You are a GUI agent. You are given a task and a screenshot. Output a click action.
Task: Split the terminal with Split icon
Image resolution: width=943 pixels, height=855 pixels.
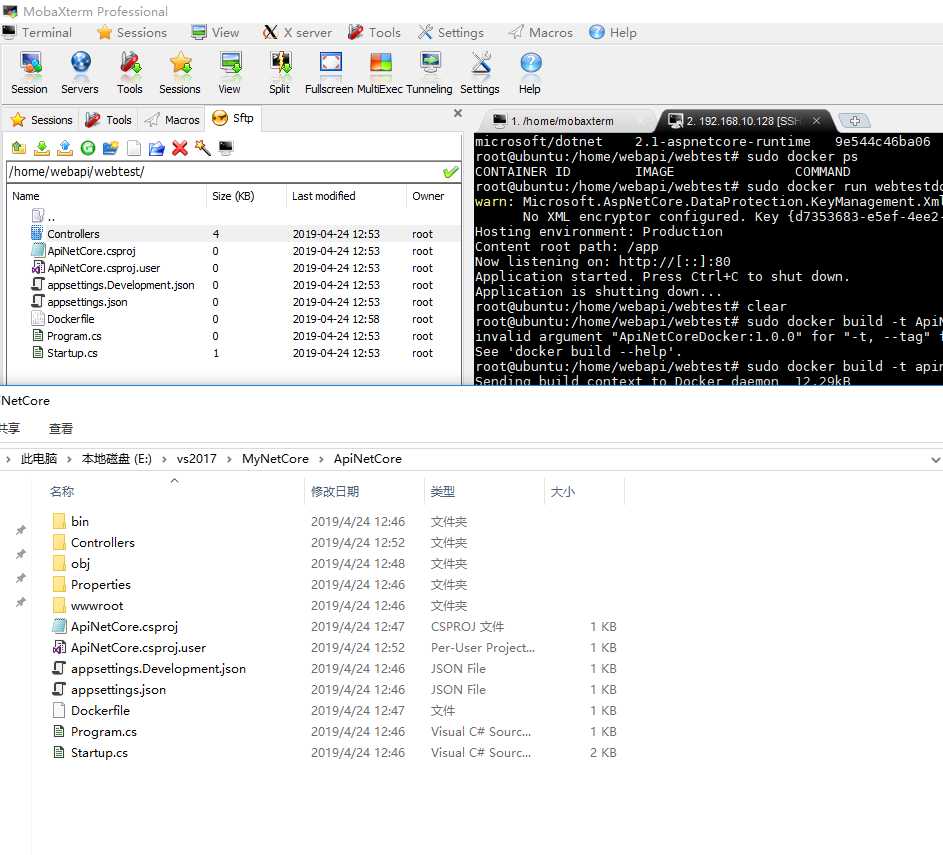(280, 73)
